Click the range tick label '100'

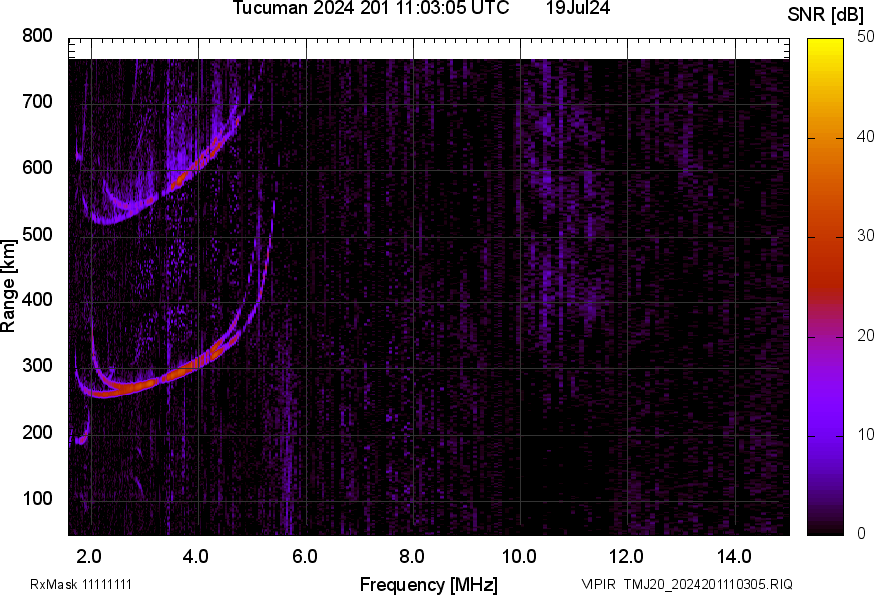[37, 499]
